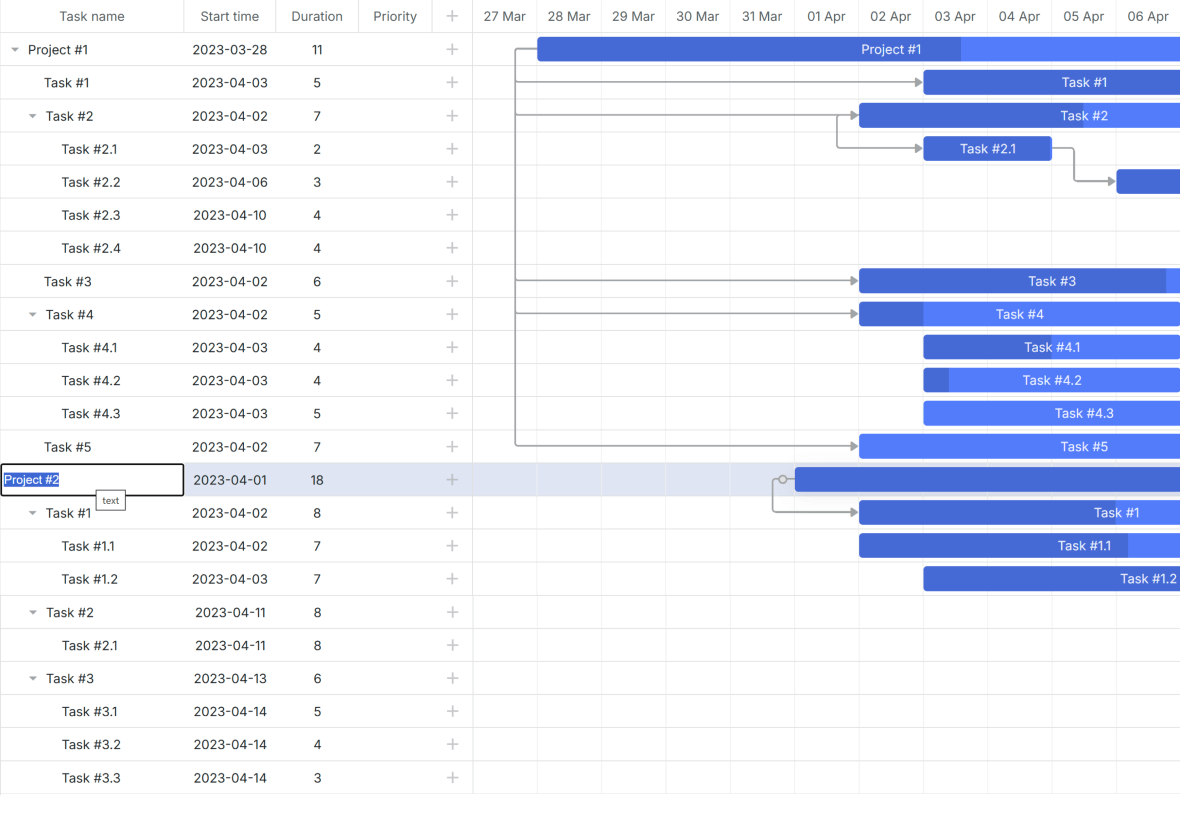
Task: Select the Start time cell showing 2023-04-11
Action: coord(229,612)
